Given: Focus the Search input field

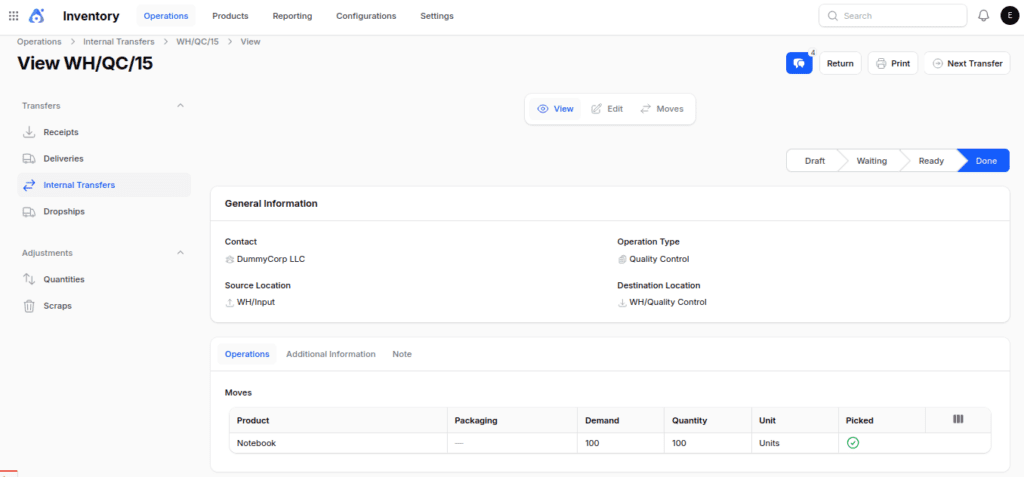Looking at the screenshot, I should 893,16.
